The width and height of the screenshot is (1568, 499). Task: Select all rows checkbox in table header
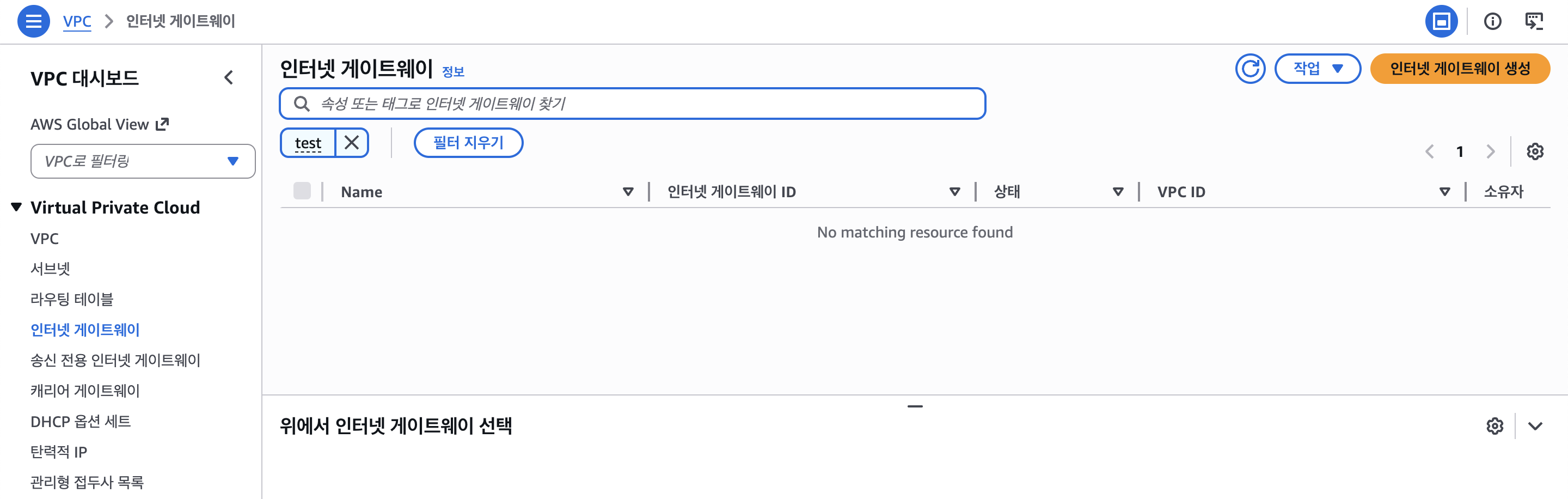point(302,191)
